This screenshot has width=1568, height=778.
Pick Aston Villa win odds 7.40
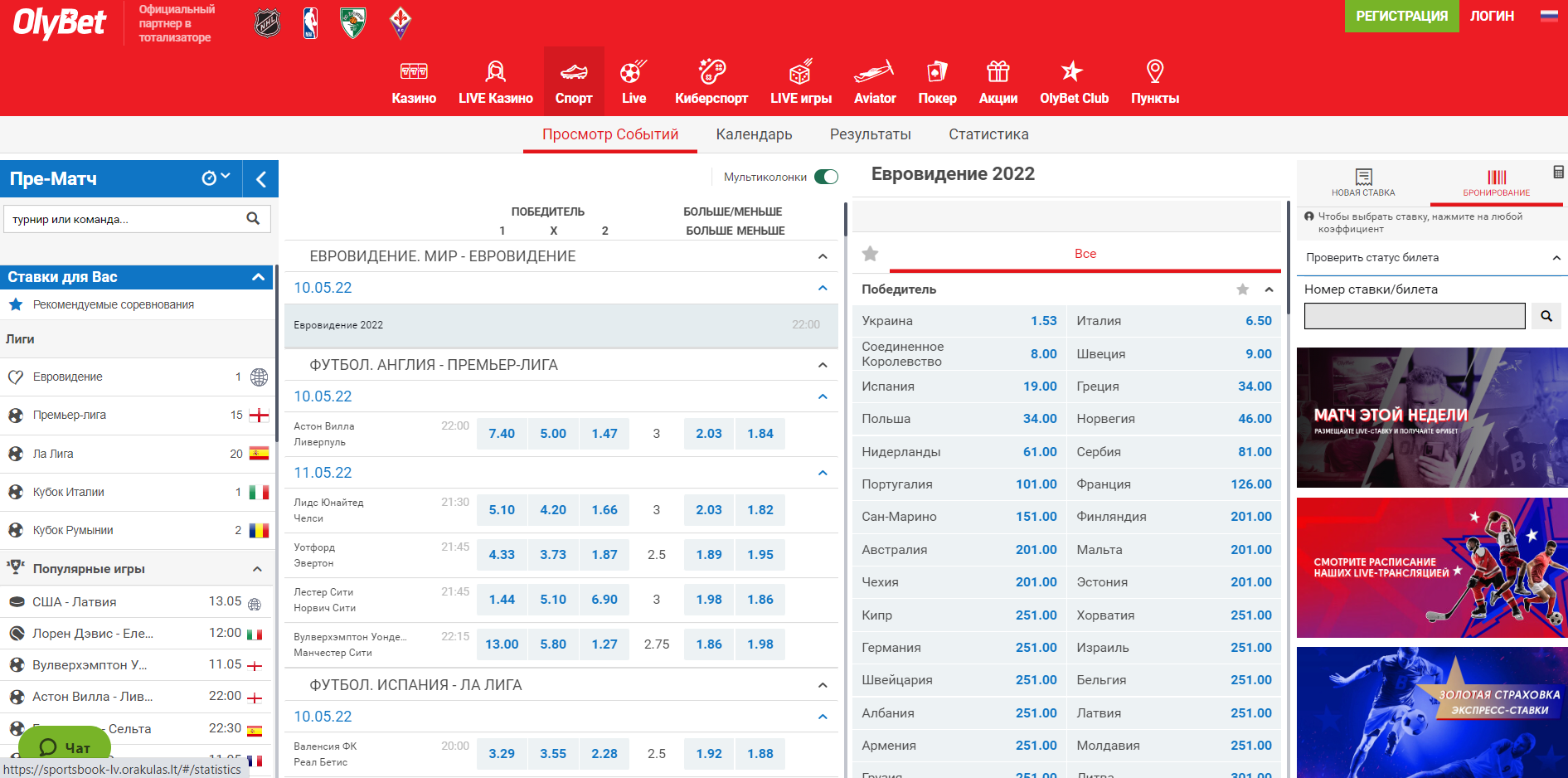502,434
